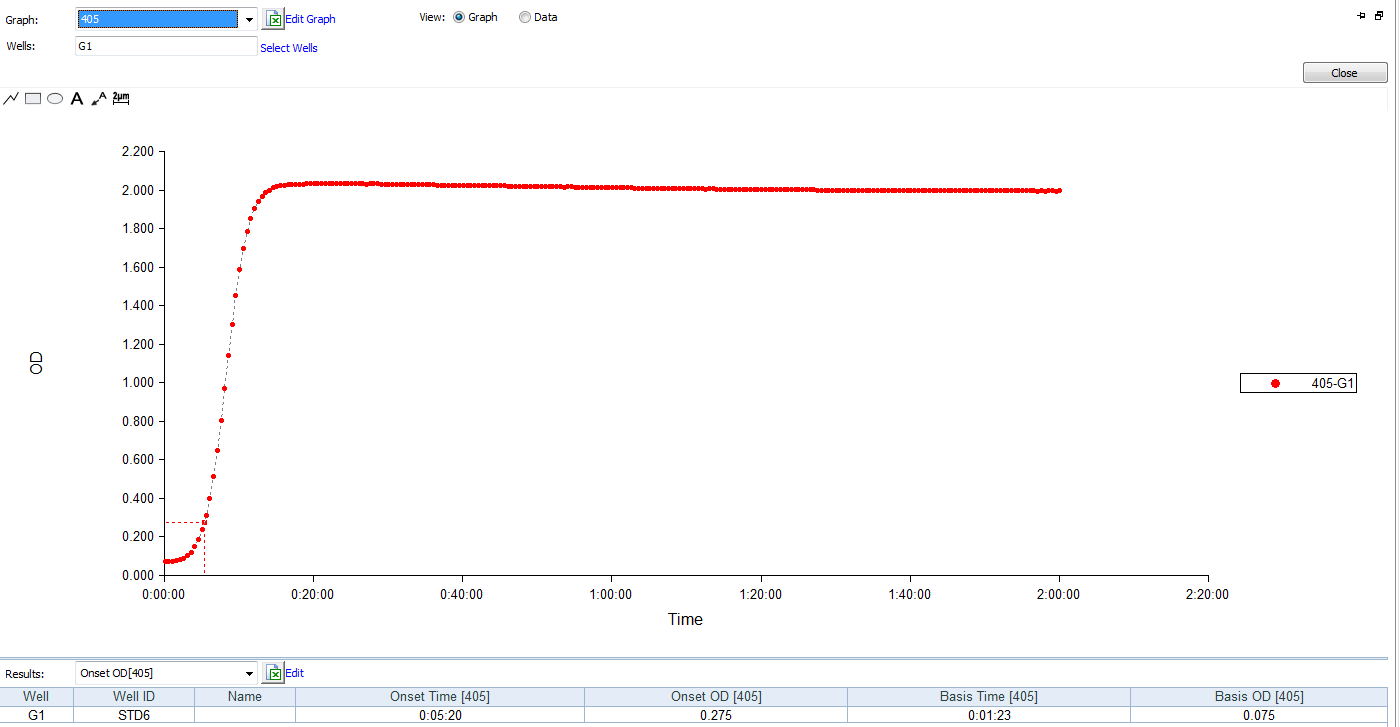Pick the rectangle annotation tool
Screen dimensions: 1400x727
tap(33, 98)
